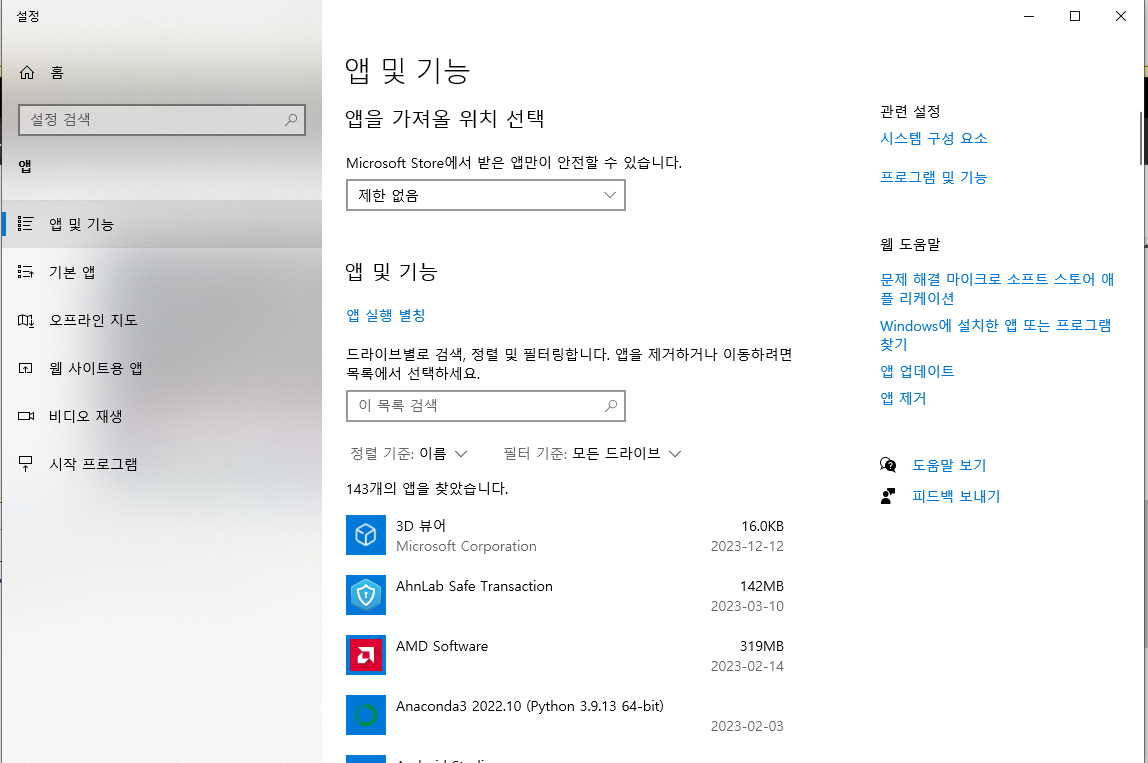Select Anaconda3 2022.10 (Python 3.9.13 64-bit)

[x=530, y=707]
